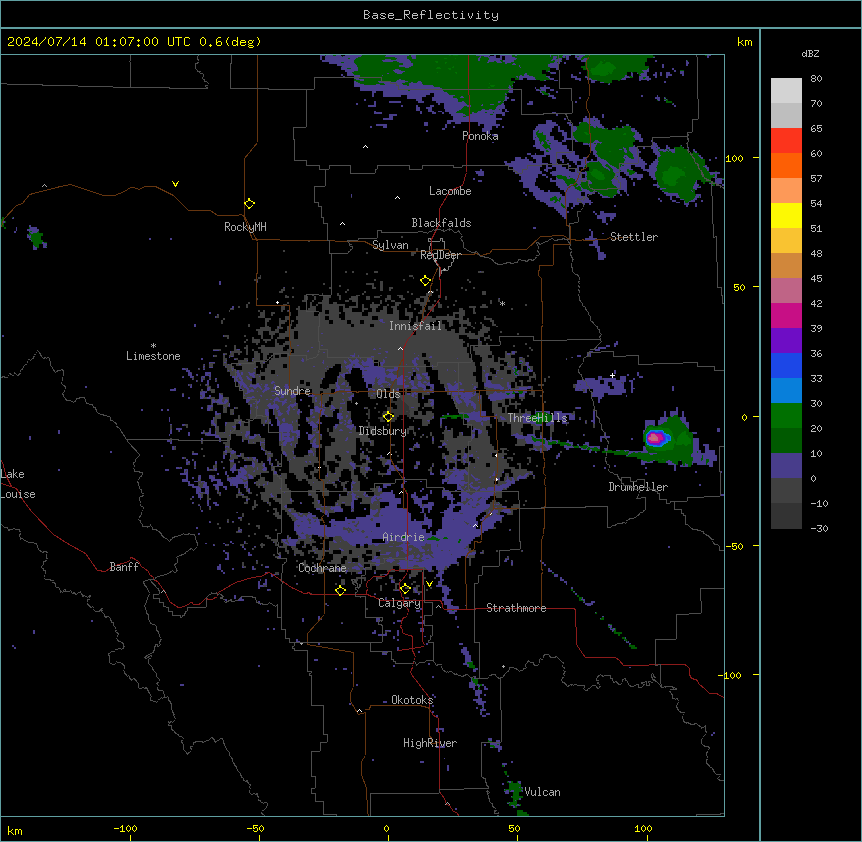
Task: Click the pink swatch between 42 and 45 dBZ
Action: 786,290
